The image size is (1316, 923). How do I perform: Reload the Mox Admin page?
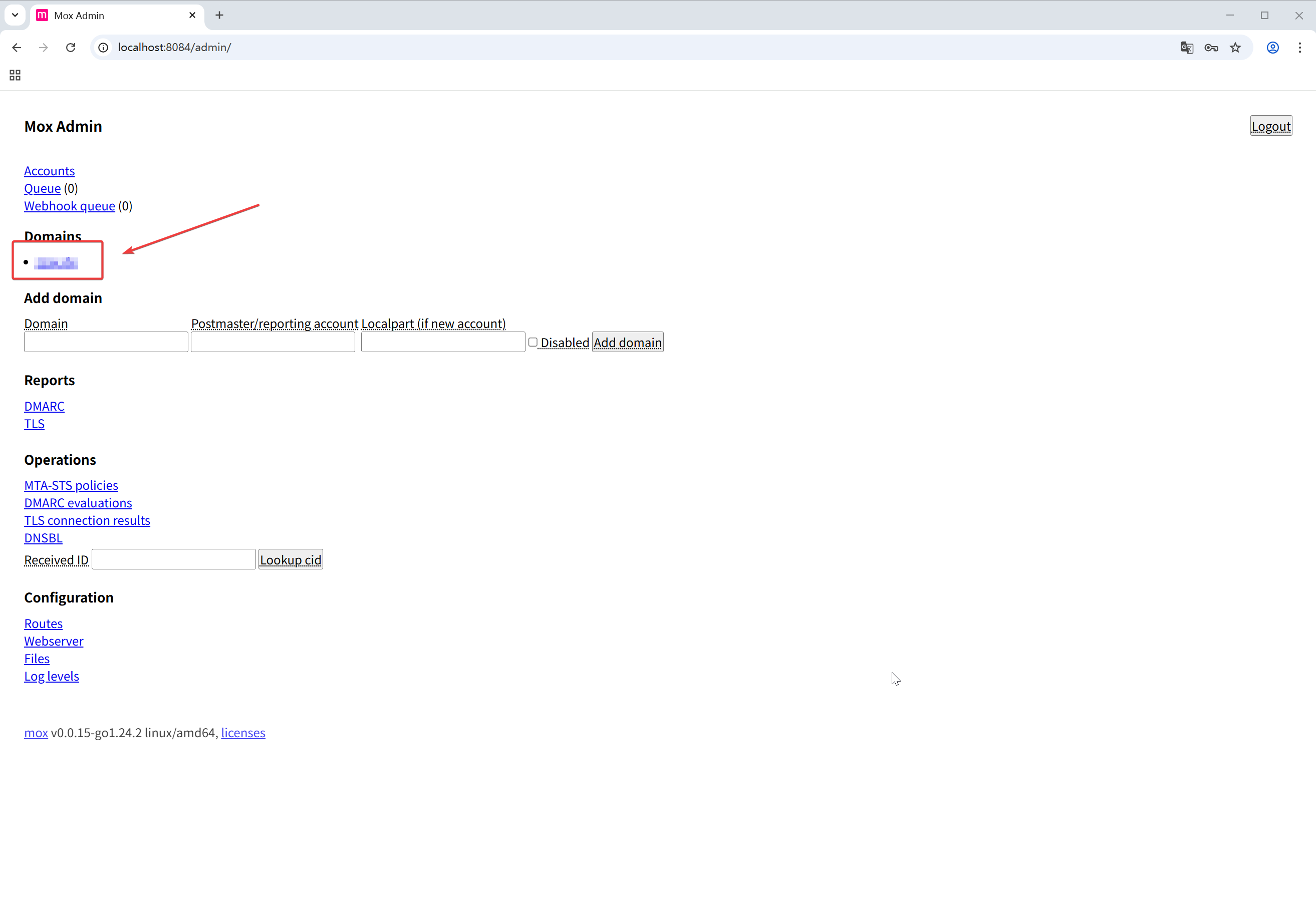(x=71, y=48)
